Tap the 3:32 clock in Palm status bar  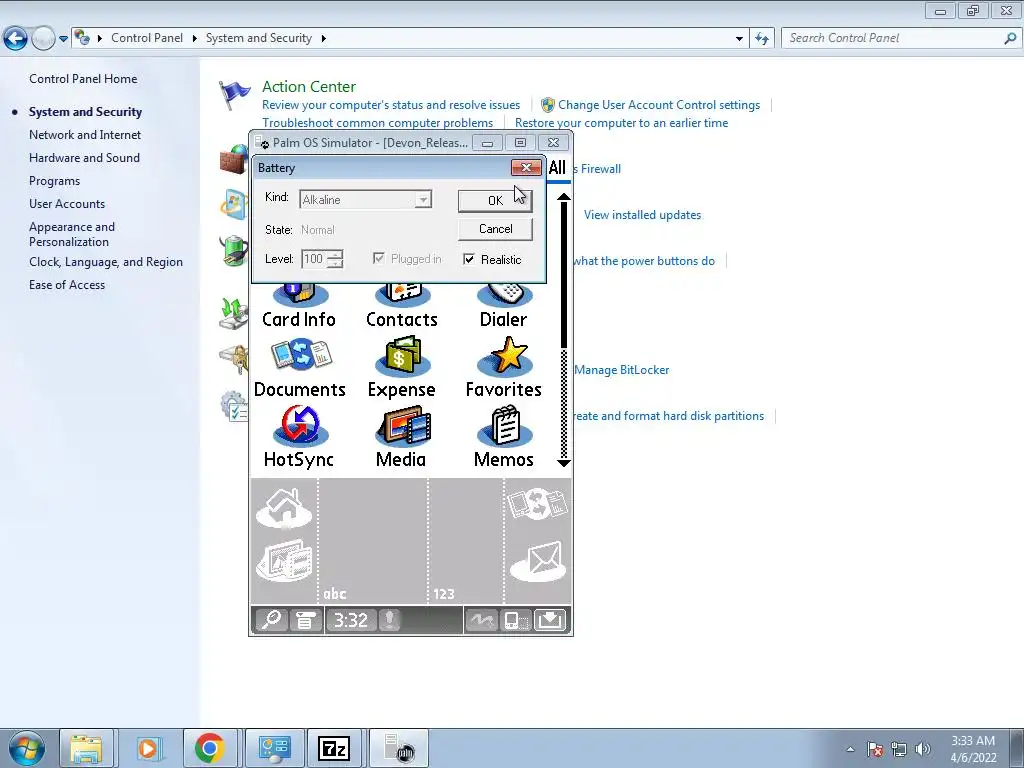351,620
